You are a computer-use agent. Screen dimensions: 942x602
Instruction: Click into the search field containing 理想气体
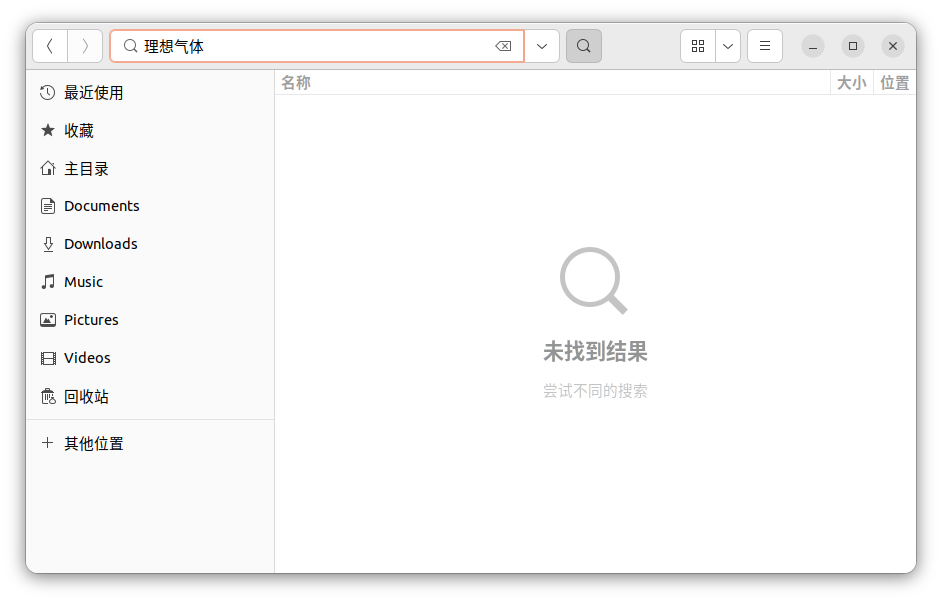[x=317, y=46]
